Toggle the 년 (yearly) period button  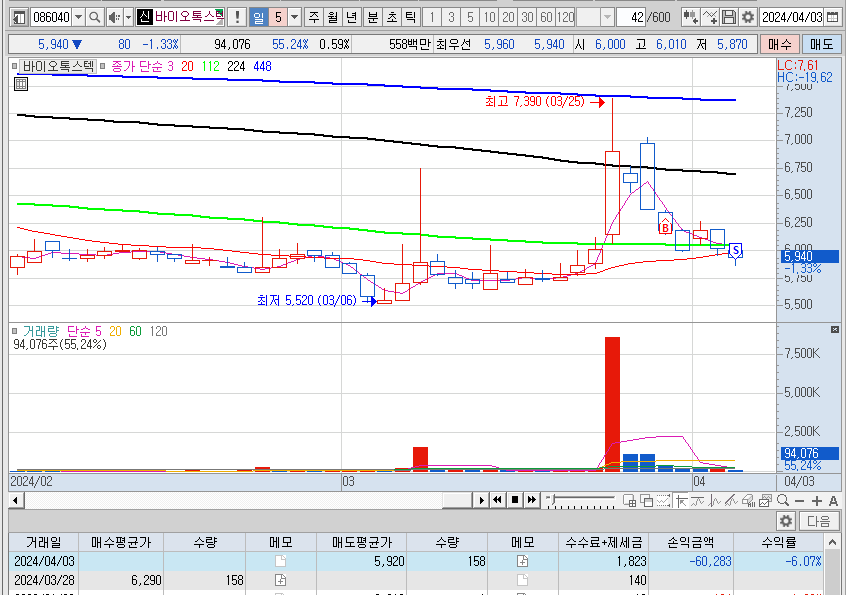pos(351,17)
